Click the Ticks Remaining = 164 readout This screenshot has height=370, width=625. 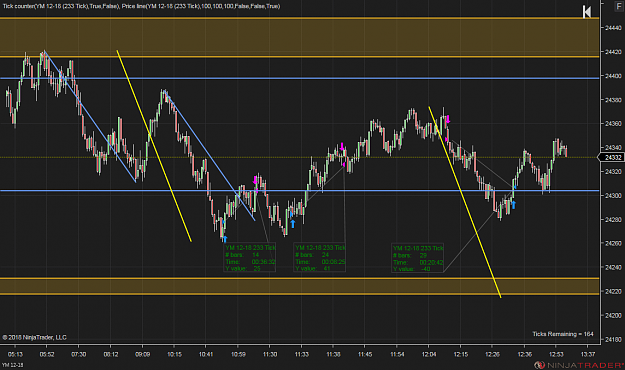(x=563, y=334)
